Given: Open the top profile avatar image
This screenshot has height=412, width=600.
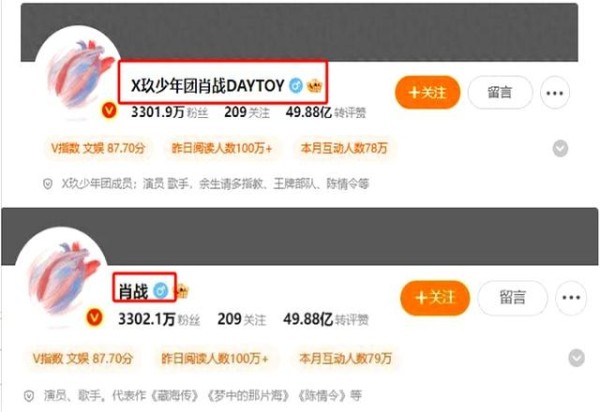Looking at the screenshot, I should [78, 71].
